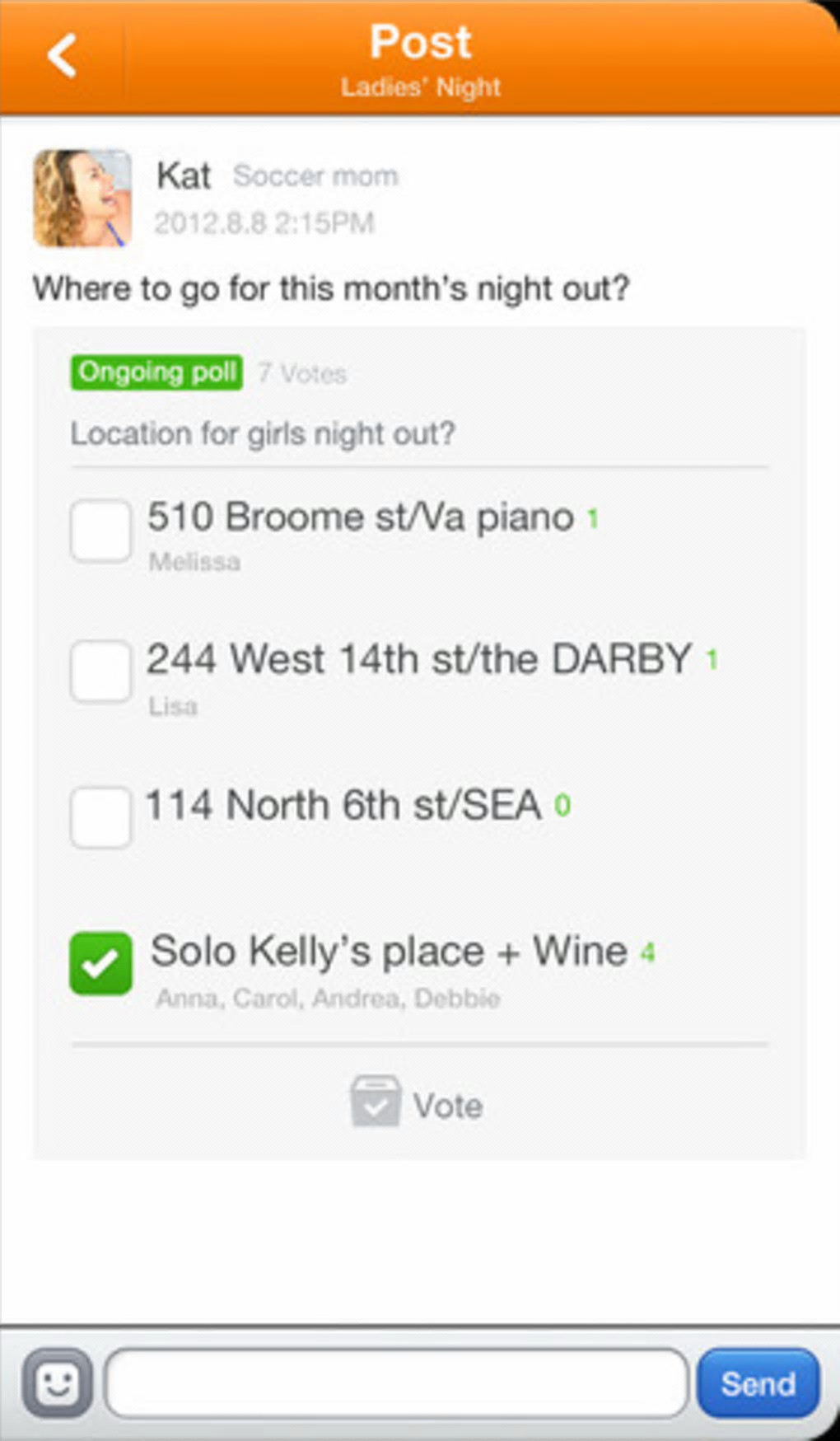Check the 510 Broome st/Va piano option
This screenshot has width=840, height=1441.
100,531
